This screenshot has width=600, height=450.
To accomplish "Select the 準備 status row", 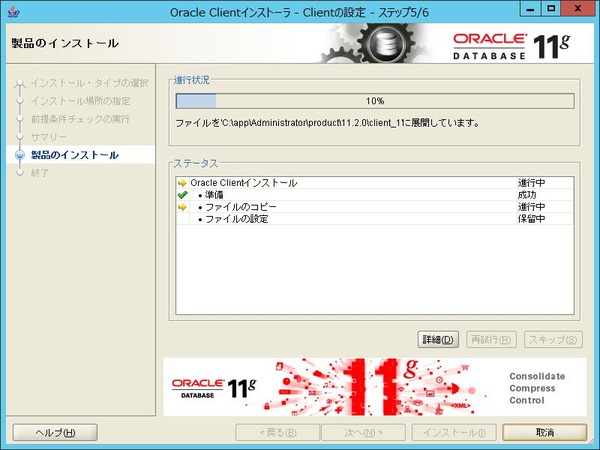I will coord(375,195).
